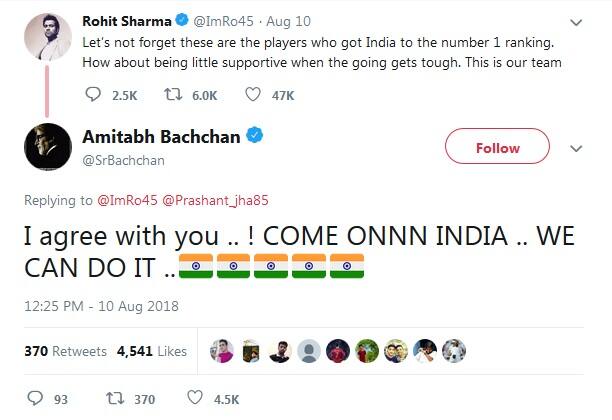Open the @SrBachchan handle
This screenshot has width=612, height=420.
click(x=126, y=160)
